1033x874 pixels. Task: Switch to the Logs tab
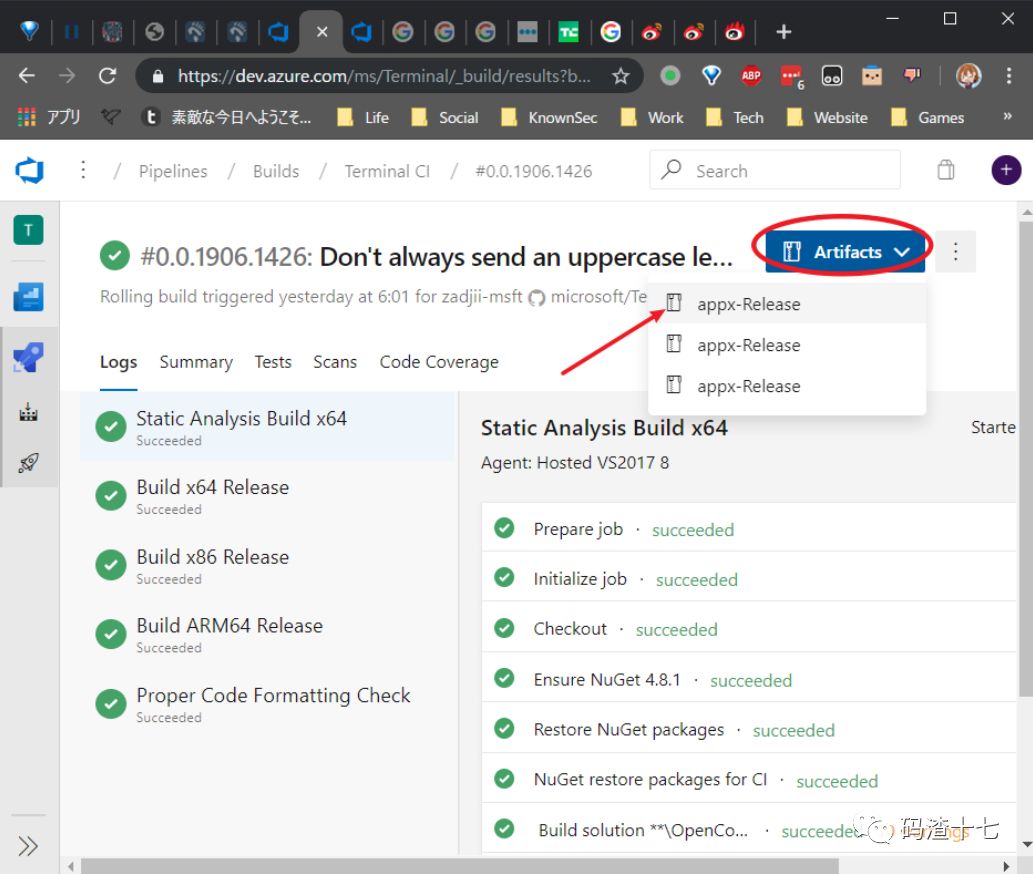click(x=119, y=362)
